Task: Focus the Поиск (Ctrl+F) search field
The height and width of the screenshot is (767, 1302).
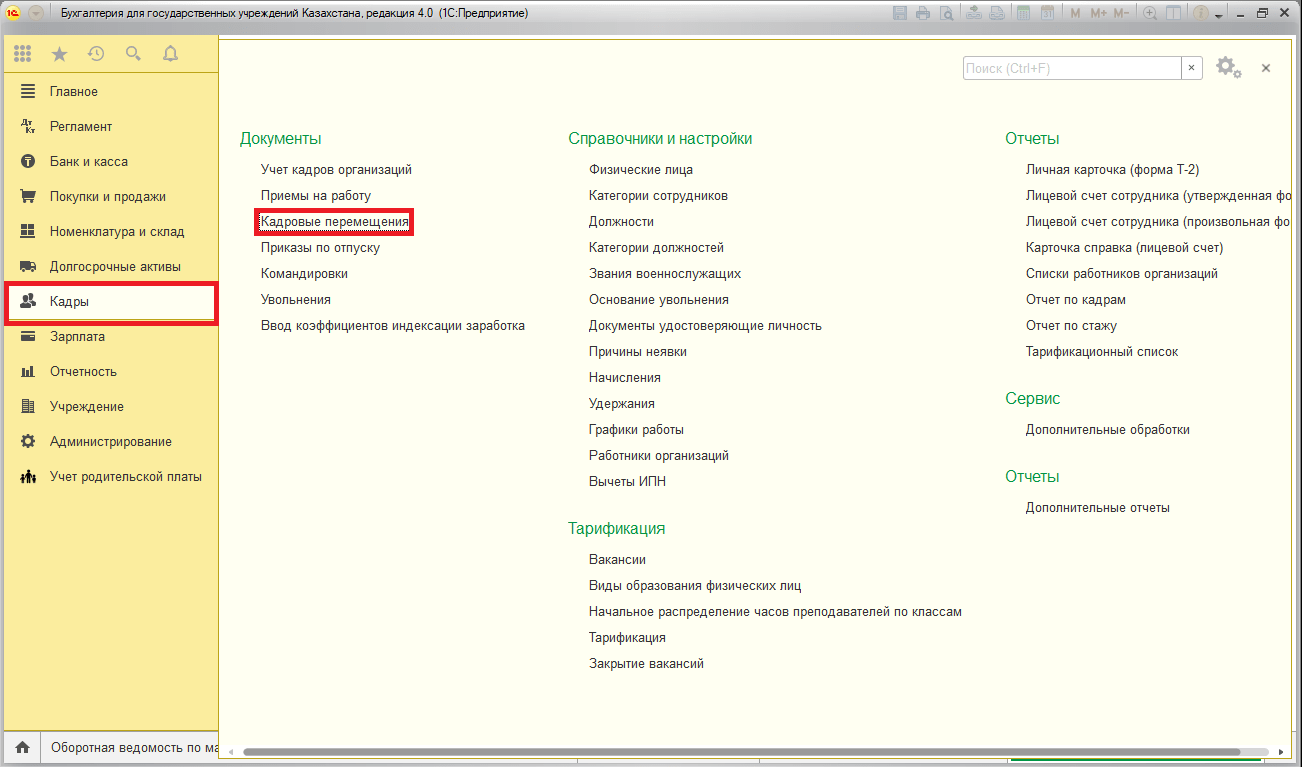Action: coord(1071,68)
